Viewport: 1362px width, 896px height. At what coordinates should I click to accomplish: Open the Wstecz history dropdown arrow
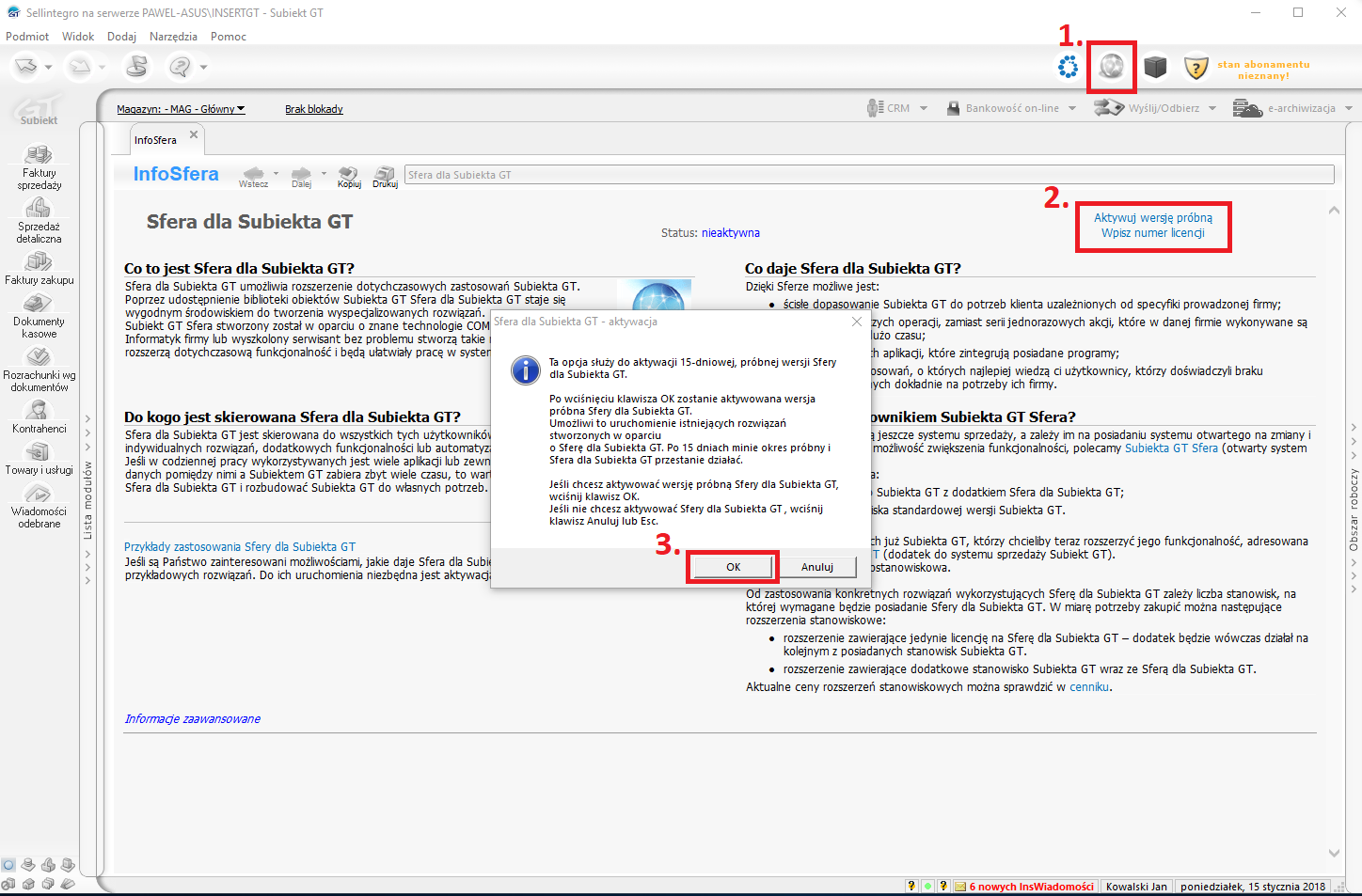tap(276, 173)
